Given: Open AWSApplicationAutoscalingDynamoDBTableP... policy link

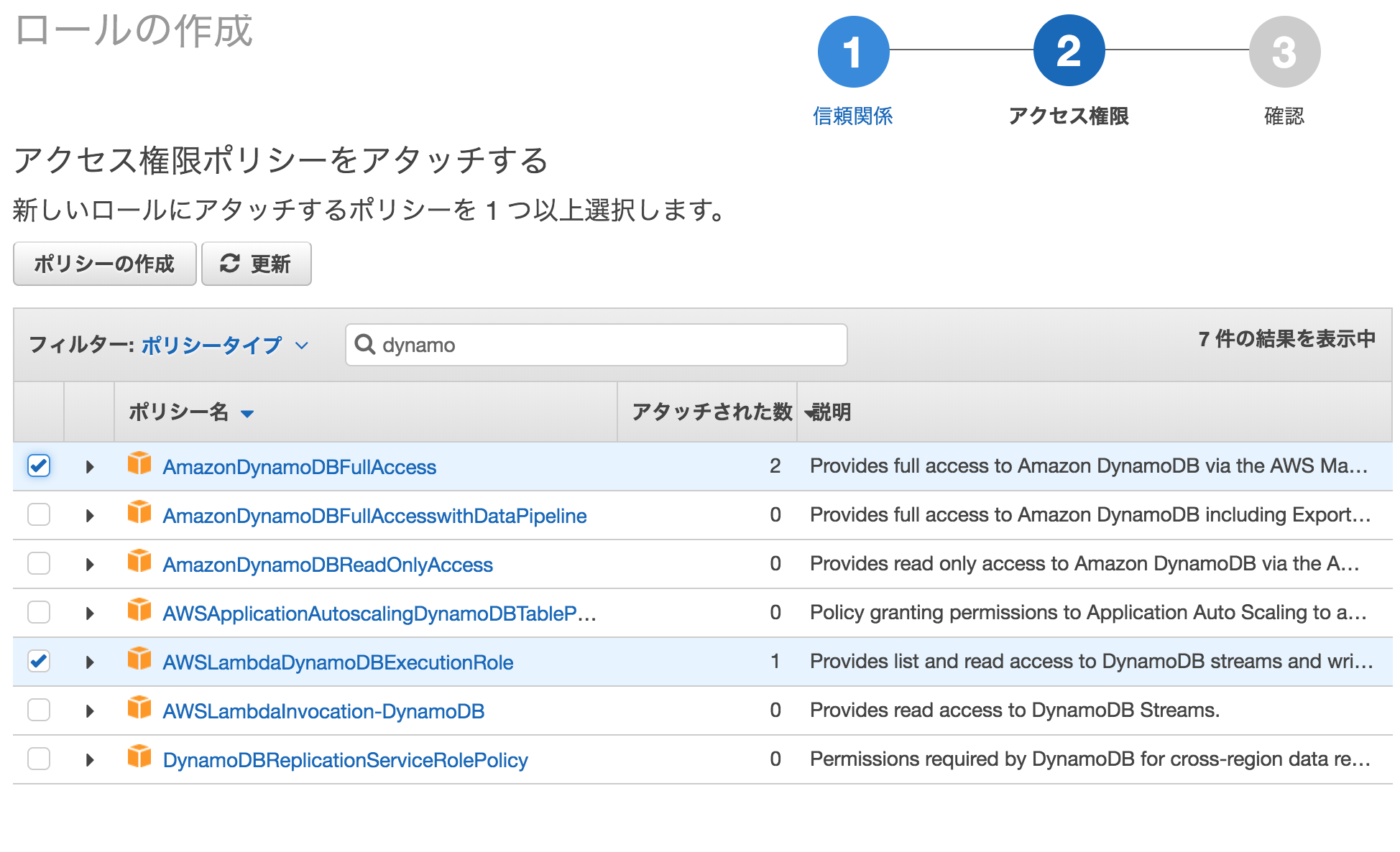Looking at the screenshot, I should pos(379,613).
